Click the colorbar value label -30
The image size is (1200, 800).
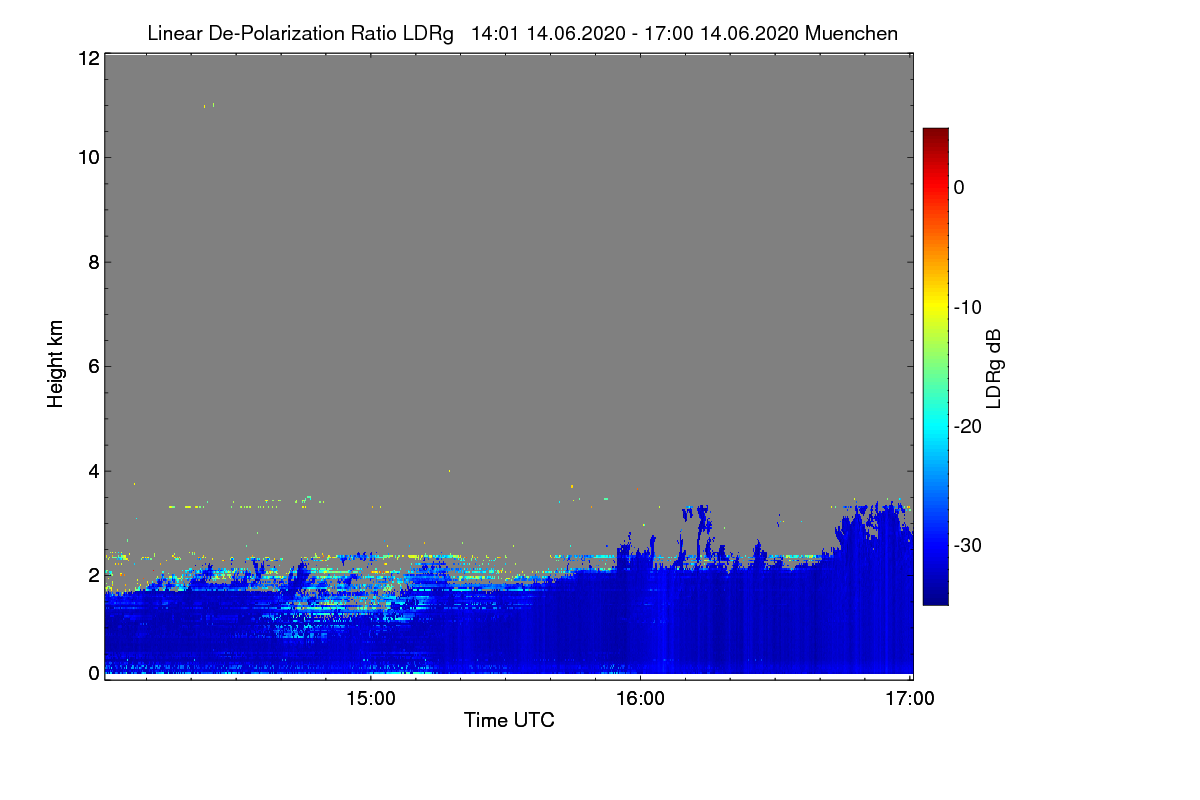968,546
